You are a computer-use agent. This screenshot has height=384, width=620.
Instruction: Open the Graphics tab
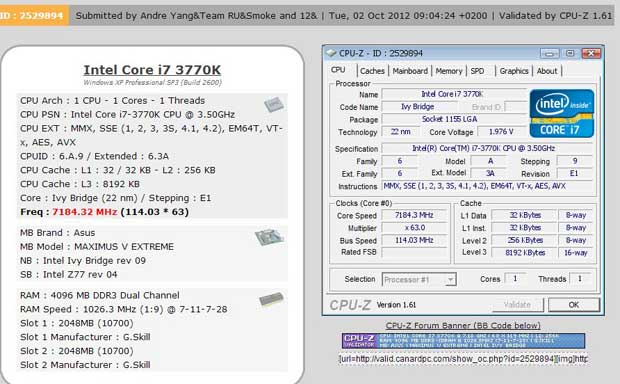click(514, 71)
